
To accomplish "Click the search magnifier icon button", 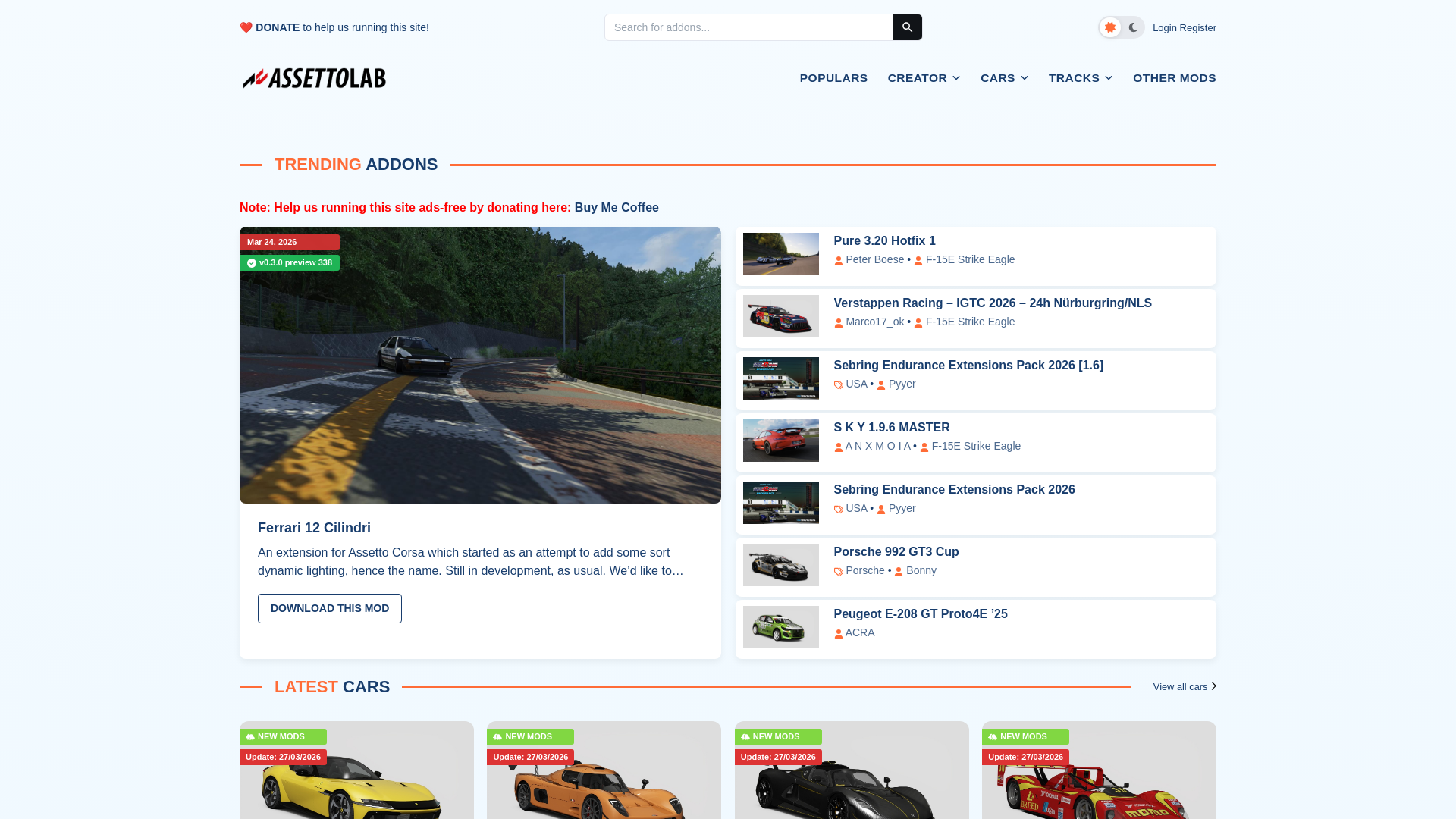I will [907, 27].
